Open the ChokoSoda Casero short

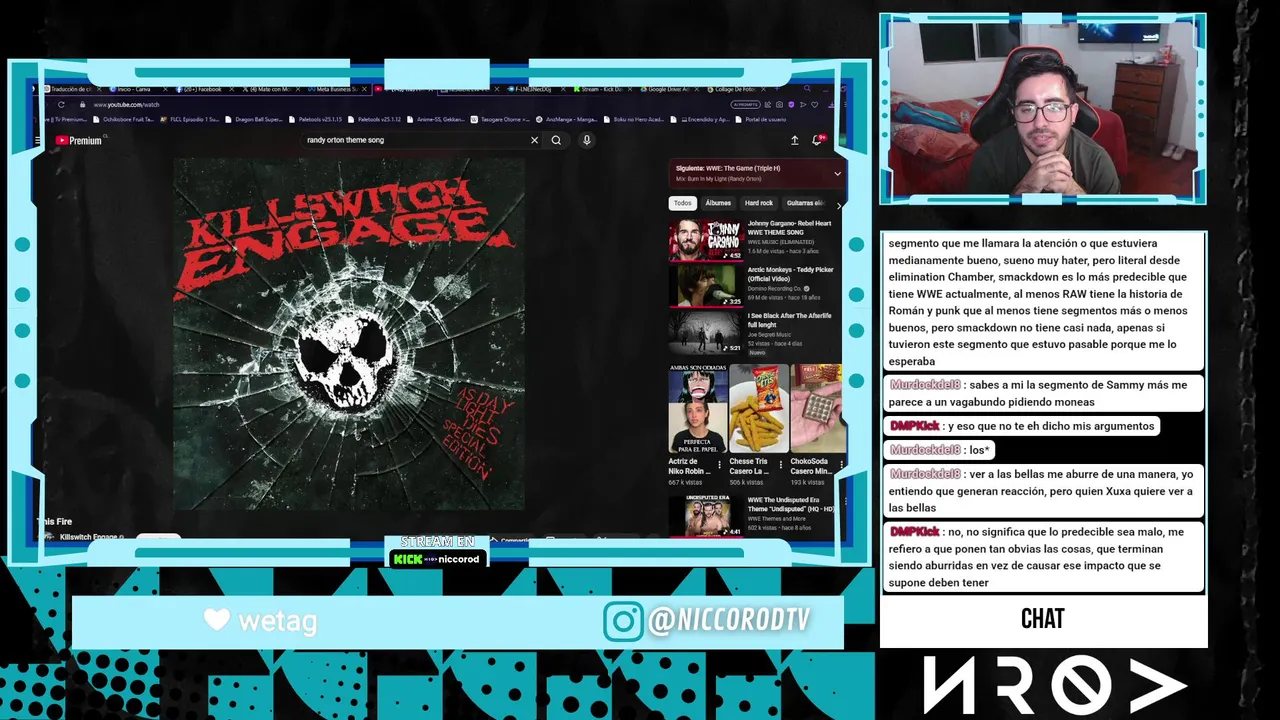pyautogui.click(x=818, y=409)
